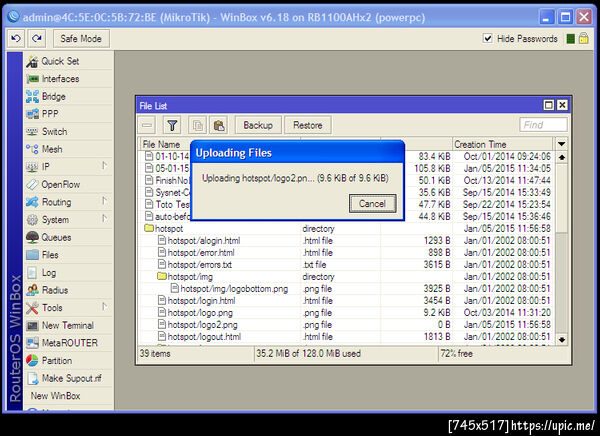Click the System gear icon in sidebar
The height and width of the screenshot is (436, 600).
click(33, 220)
